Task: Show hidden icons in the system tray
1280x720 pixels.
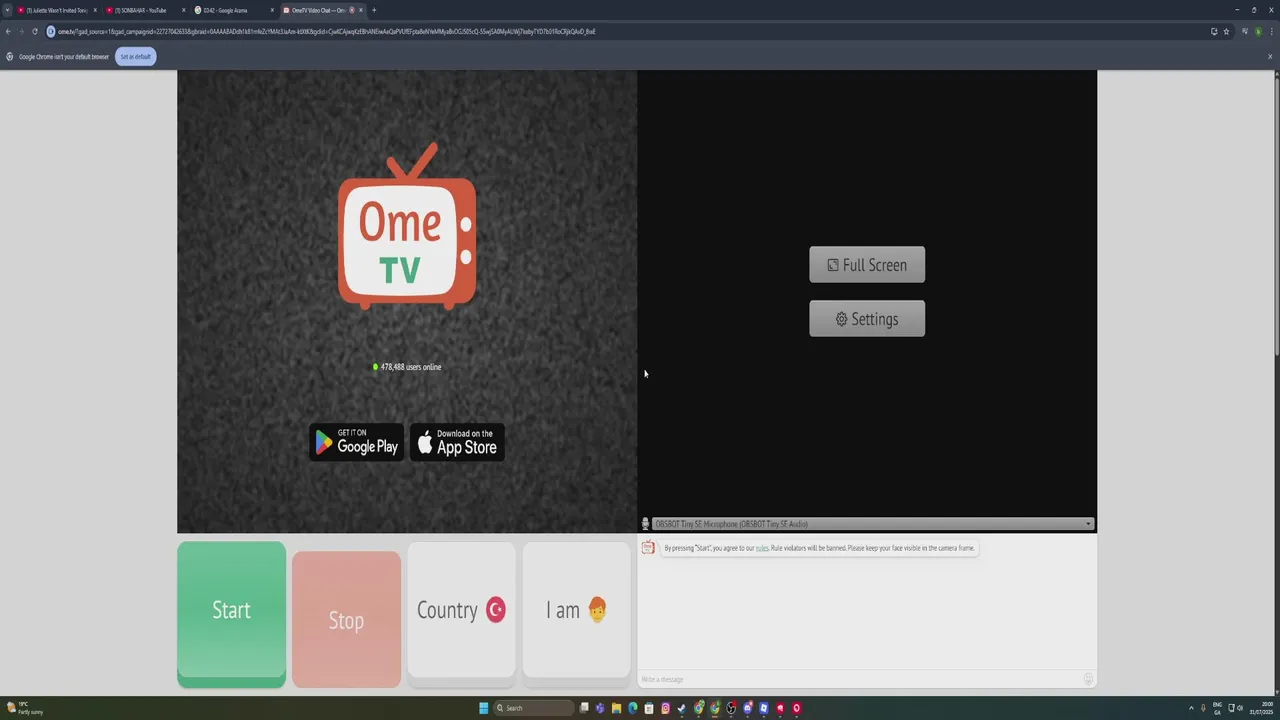Action: [x=1191, y=708]
